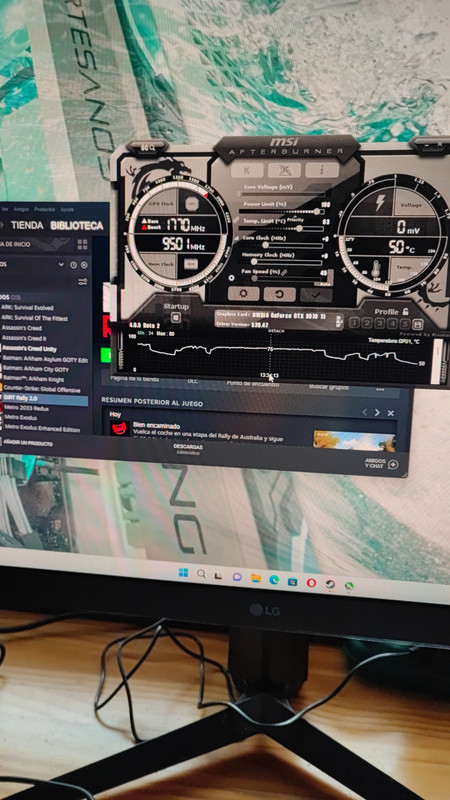
Task: Select Afterburner profile slot 1
Action: [355, 323]
